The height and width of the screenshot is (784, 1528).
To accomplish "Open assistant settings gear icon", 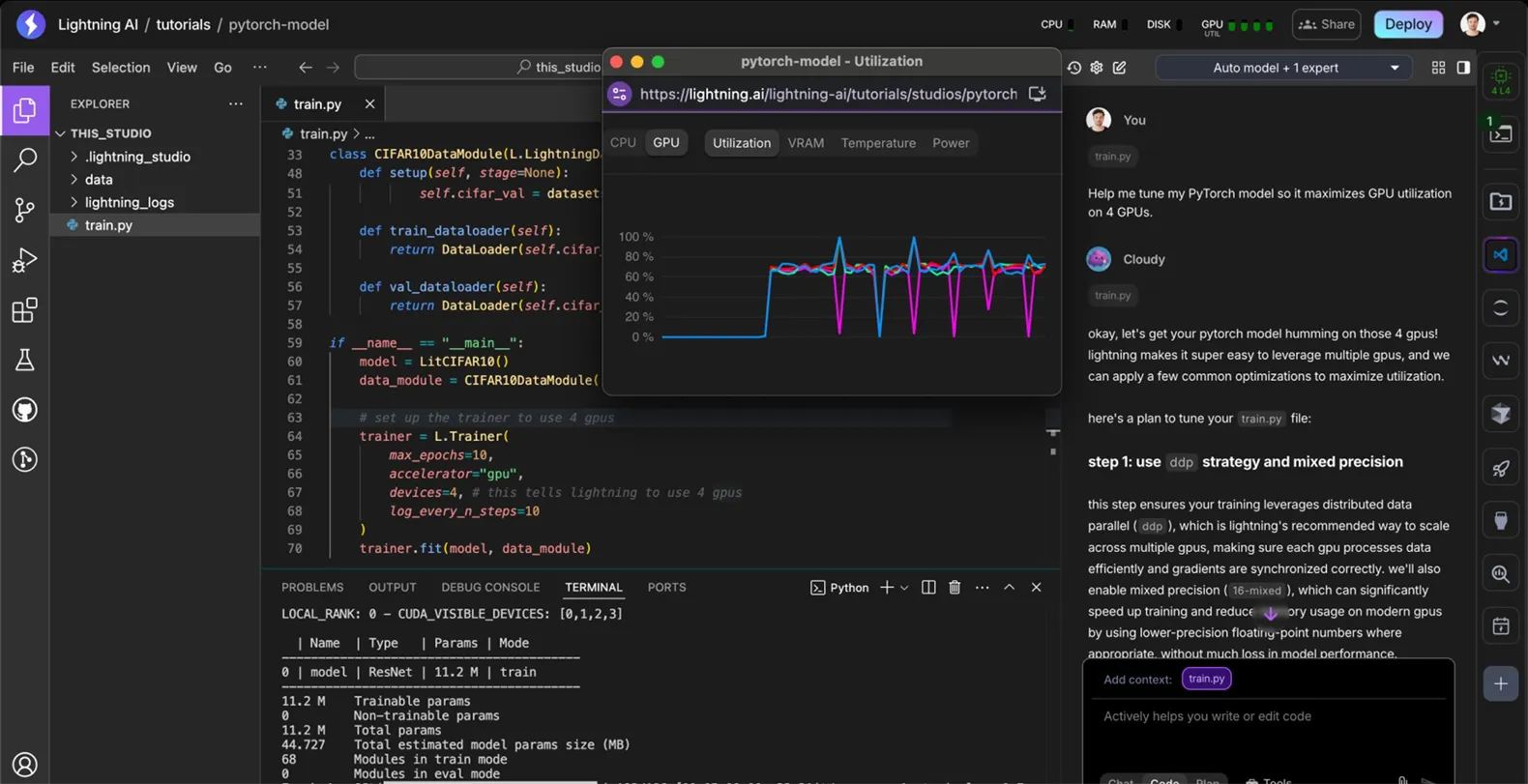I will pyautogui.click(x=1097, y=68).
